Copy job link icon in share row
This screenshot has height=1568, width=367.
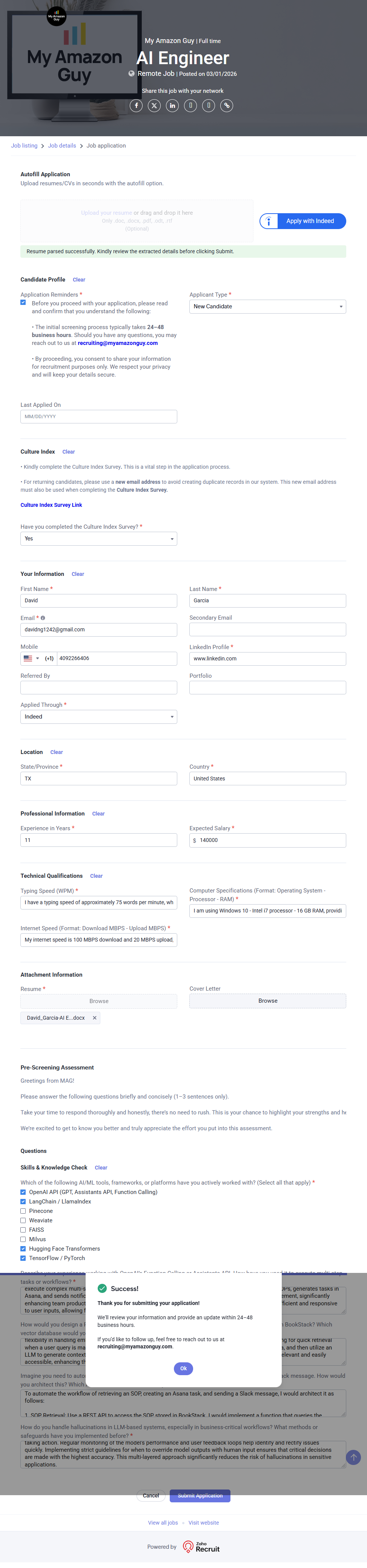tap(226, 106)
